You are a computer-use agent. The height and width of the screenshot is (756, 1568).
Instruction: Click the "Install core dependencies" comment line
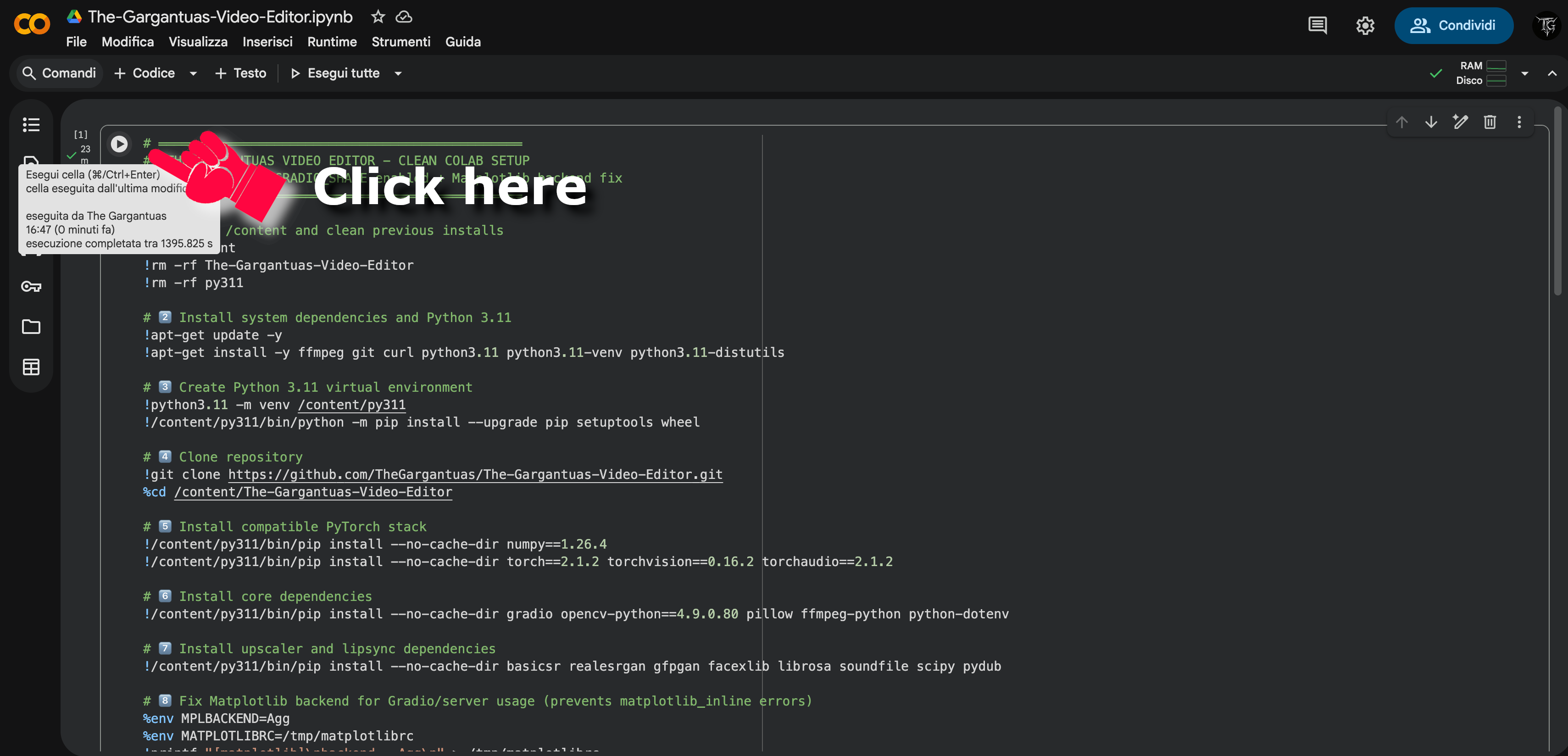point(257,596)
